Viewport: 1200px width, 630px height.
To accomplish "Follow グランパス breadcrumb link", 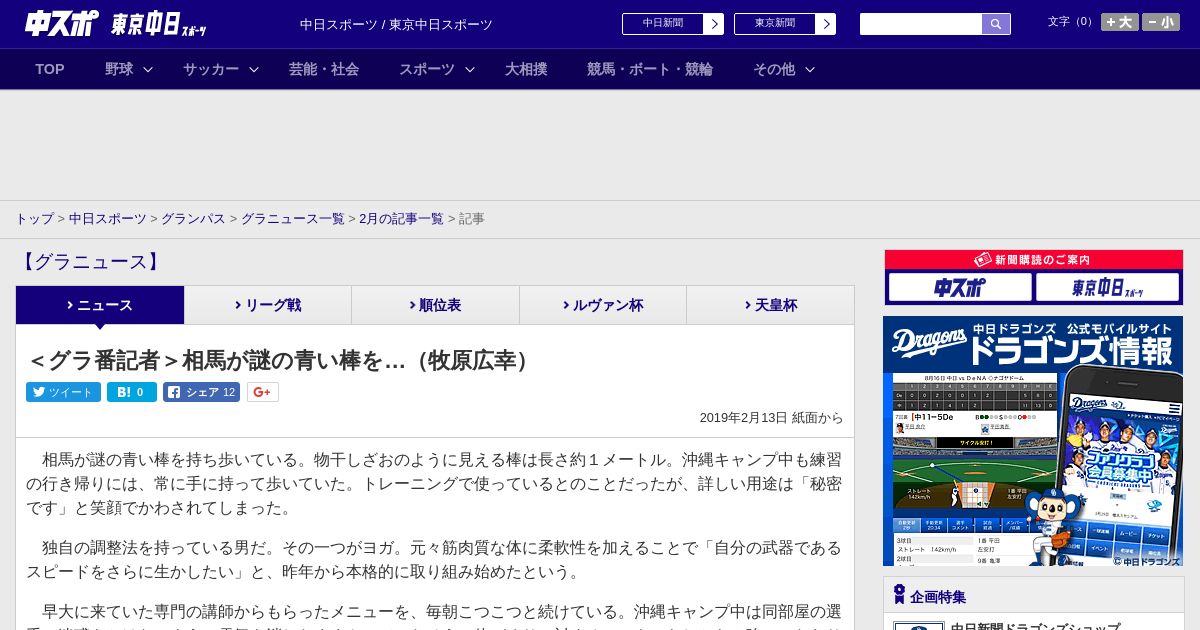I will pyautogui.click(x=193, y=218).
